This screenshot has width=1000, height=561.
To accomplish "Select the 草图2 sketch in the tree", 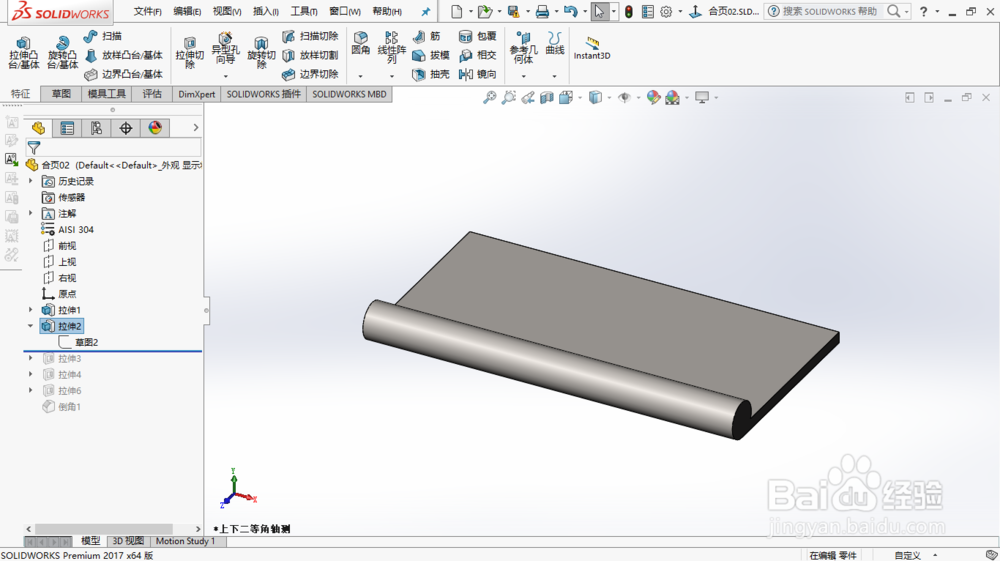I will click(x=78, y=342).
